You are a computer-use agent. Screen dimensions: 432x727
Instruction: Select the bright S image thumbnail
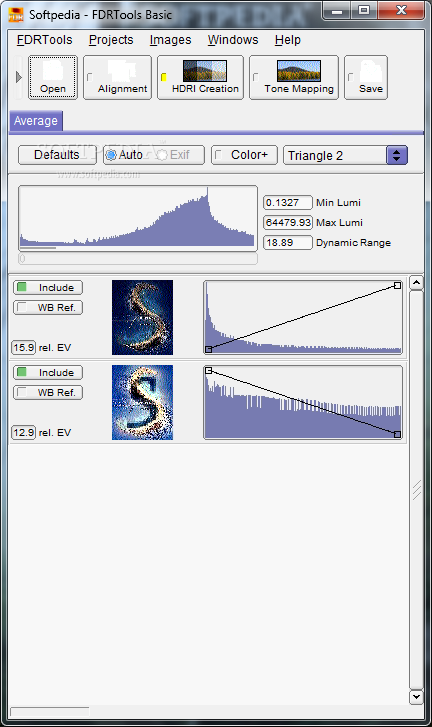pos(142,402)
